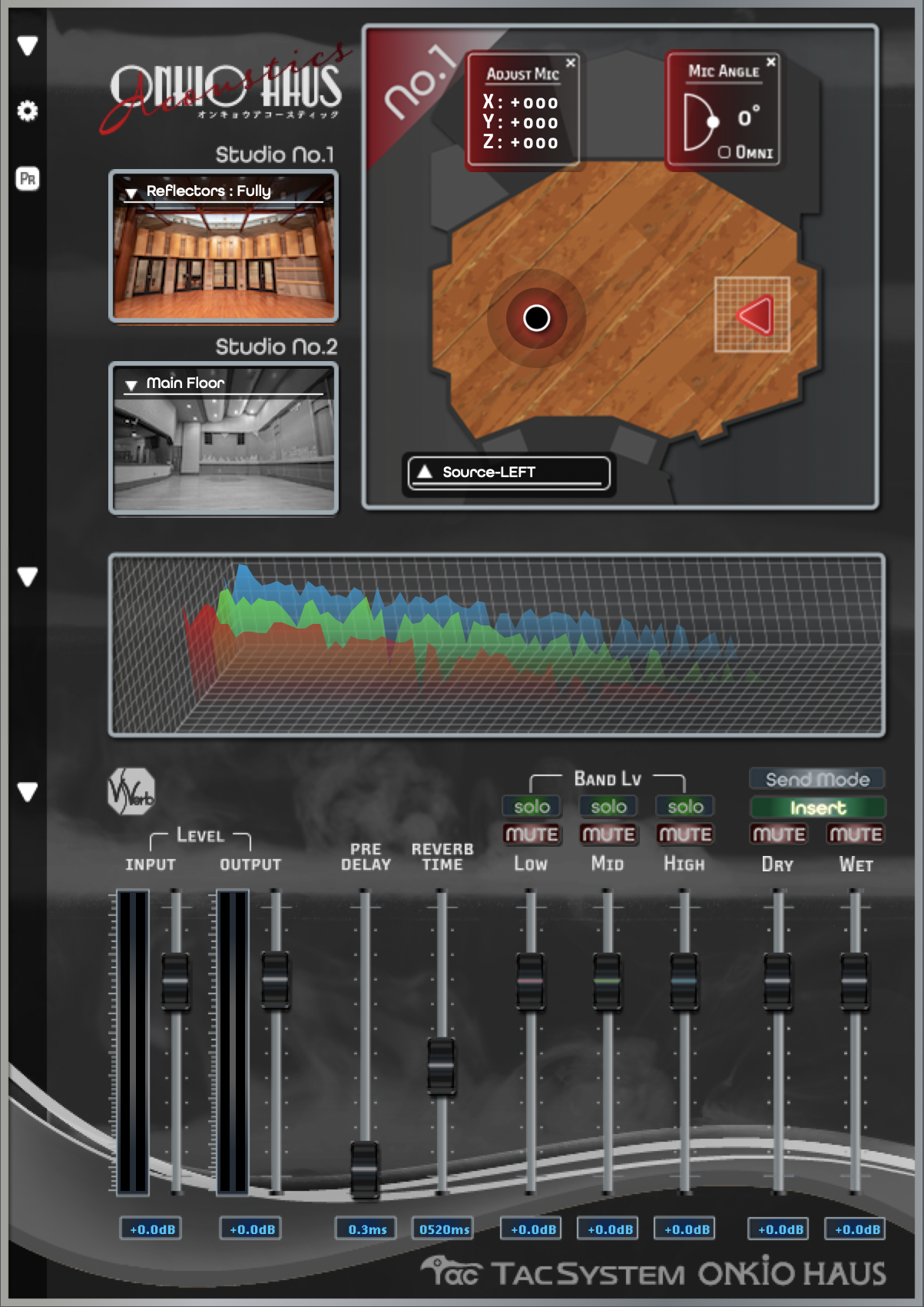Mute the High band
This screenshot has height=1307, width=924.
pos(685,834)
